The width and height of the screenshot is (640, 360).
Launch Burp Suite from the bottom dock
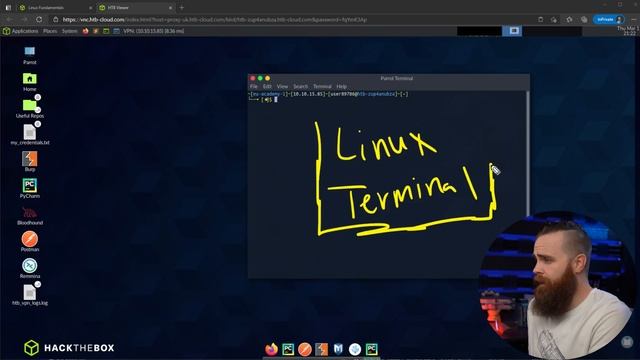pos(322,349)
